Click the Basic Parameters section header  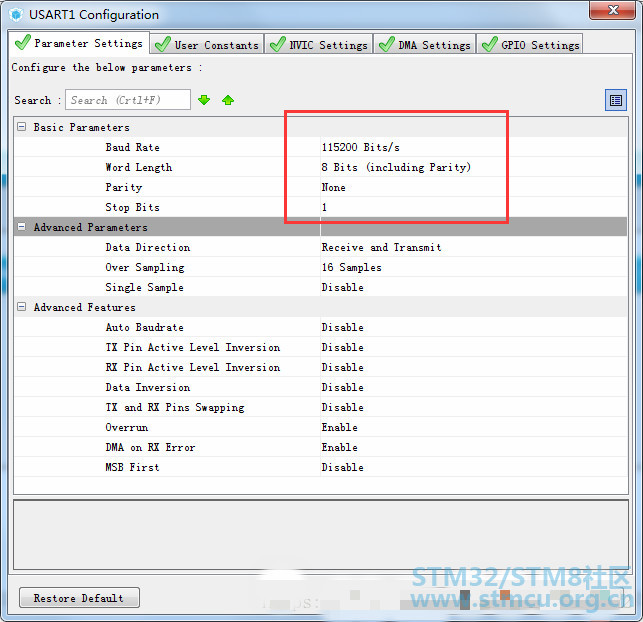click(81, 127)
